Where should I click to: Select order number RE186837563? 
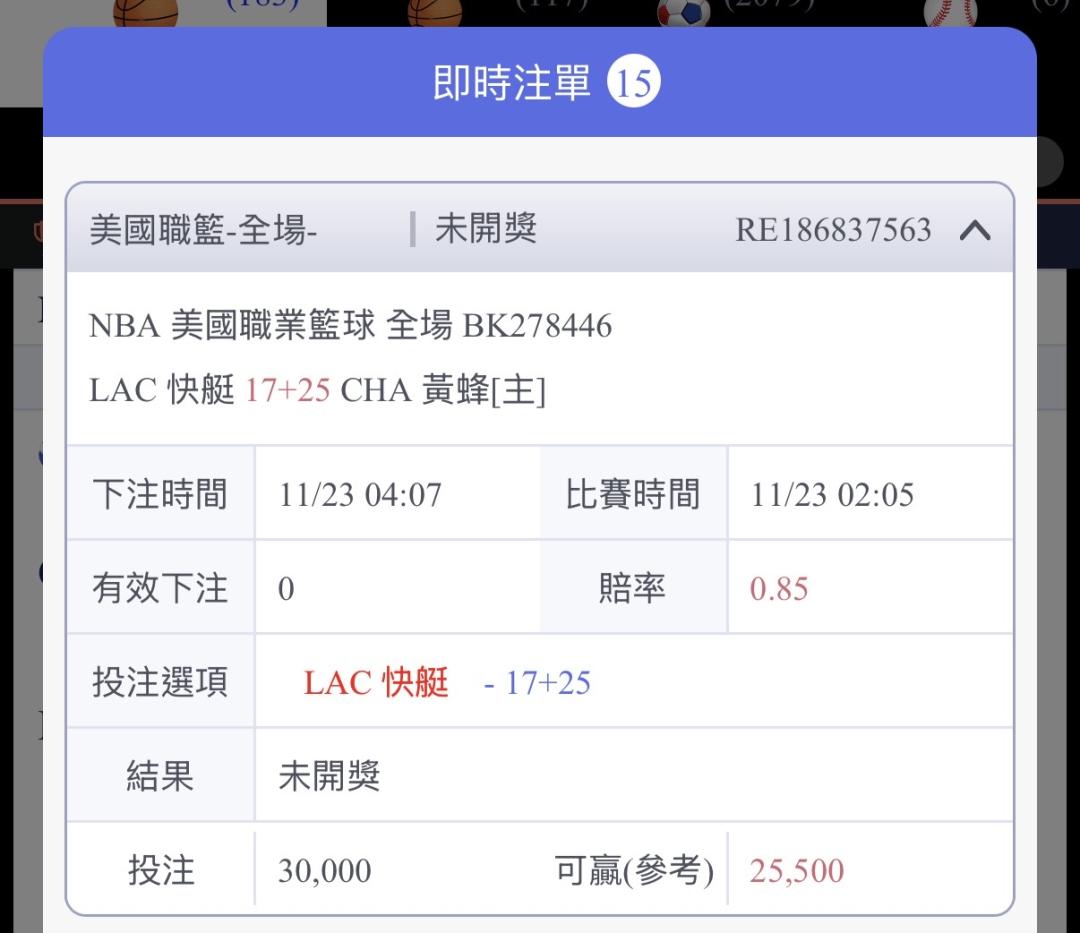coord(833,231)
